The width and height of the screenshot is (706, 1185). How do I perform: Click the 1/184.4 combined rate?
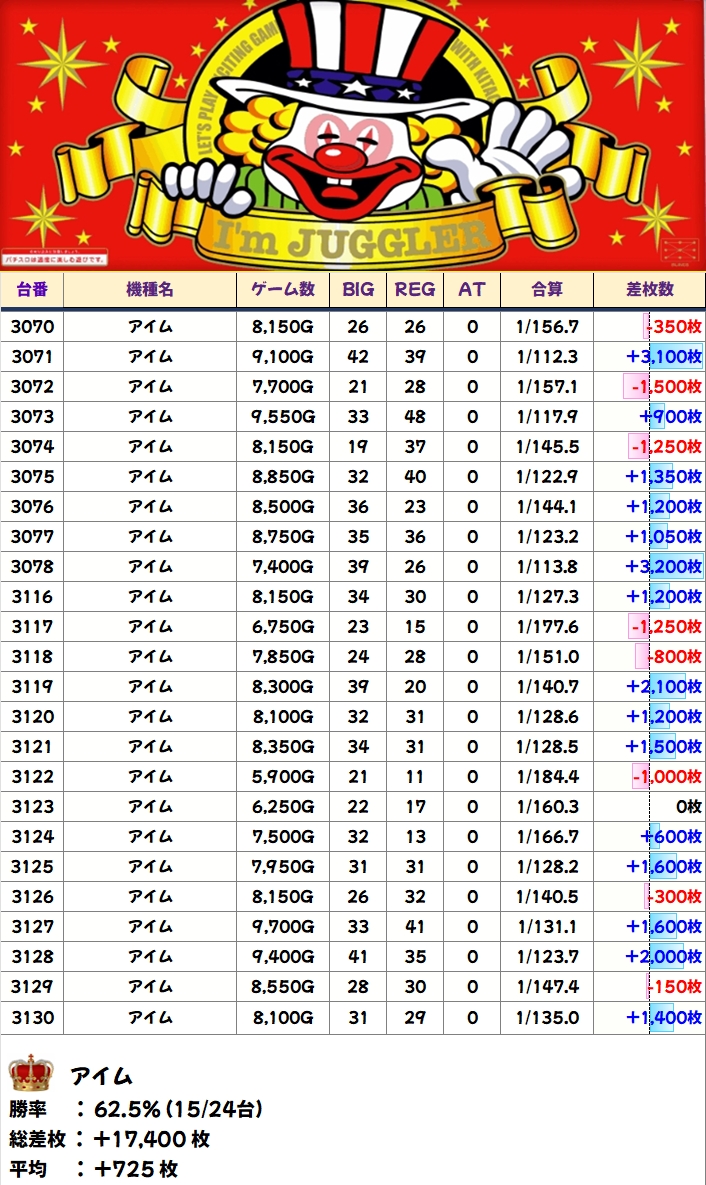click(x=547, y=777)
